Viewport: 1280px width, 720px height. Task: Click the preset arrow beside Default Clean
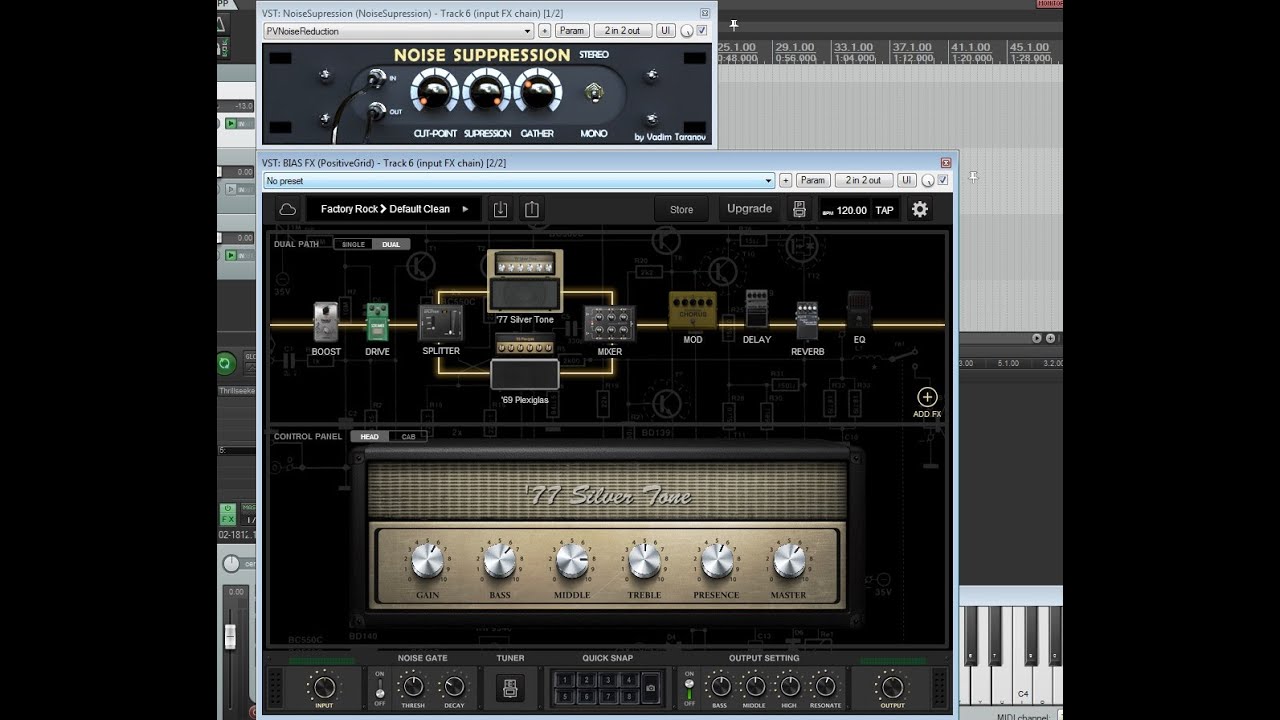[x=465, y=209]
